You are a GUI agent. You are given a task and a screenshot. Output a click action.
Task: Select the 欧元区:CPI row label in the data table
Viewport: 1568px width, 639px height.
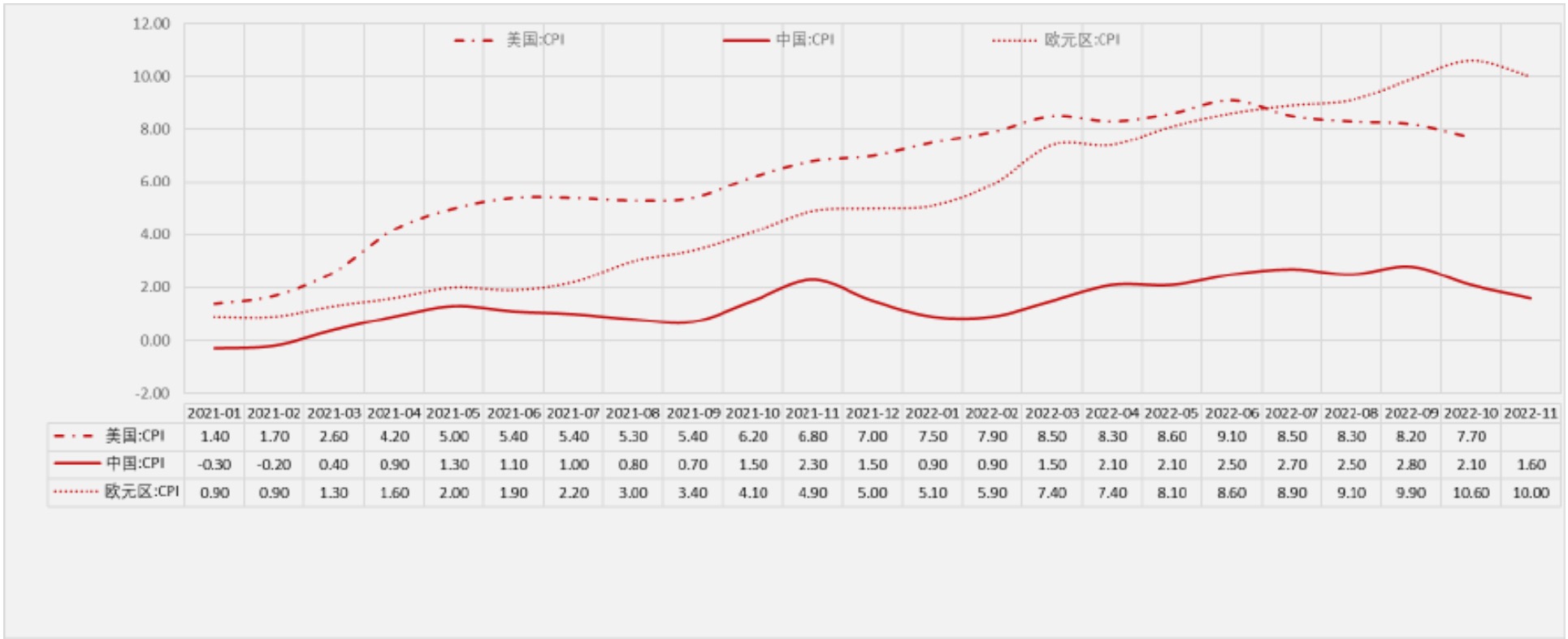116,492
